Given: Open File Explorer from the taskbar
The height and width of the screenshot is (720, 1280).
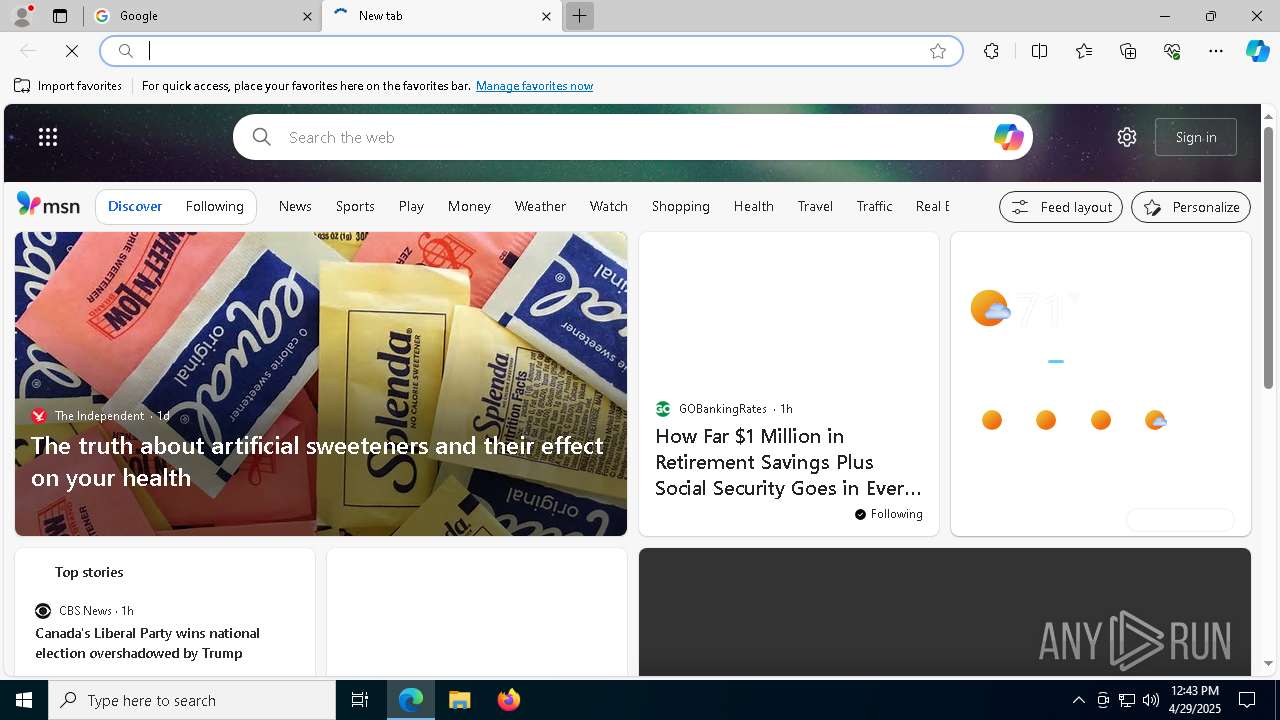Looking at the screenshot, I should click(x=460, y=700).
